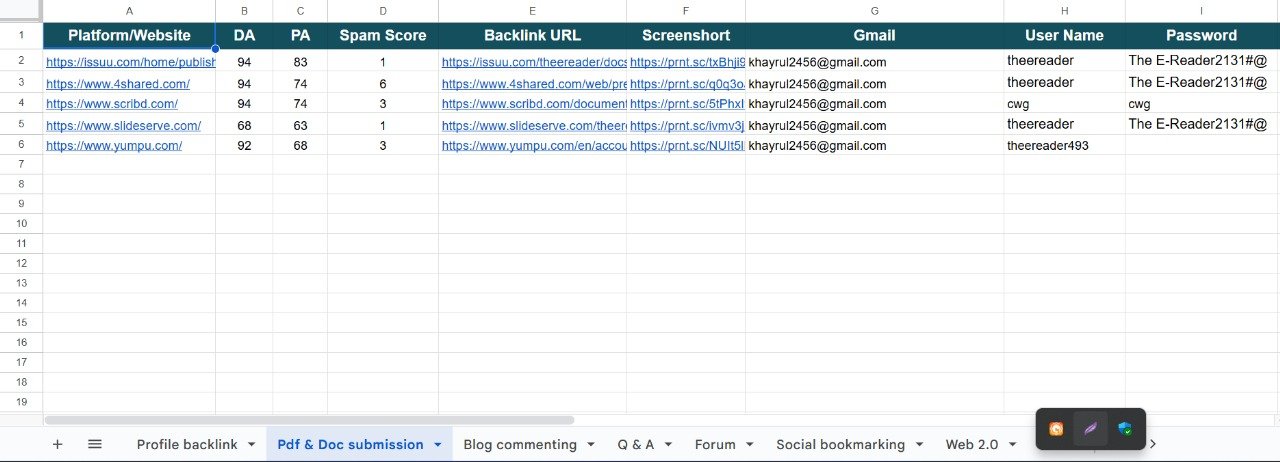Click the orange extension icon in floating bar
1280x462 pixels.
tap(1056, 429)
